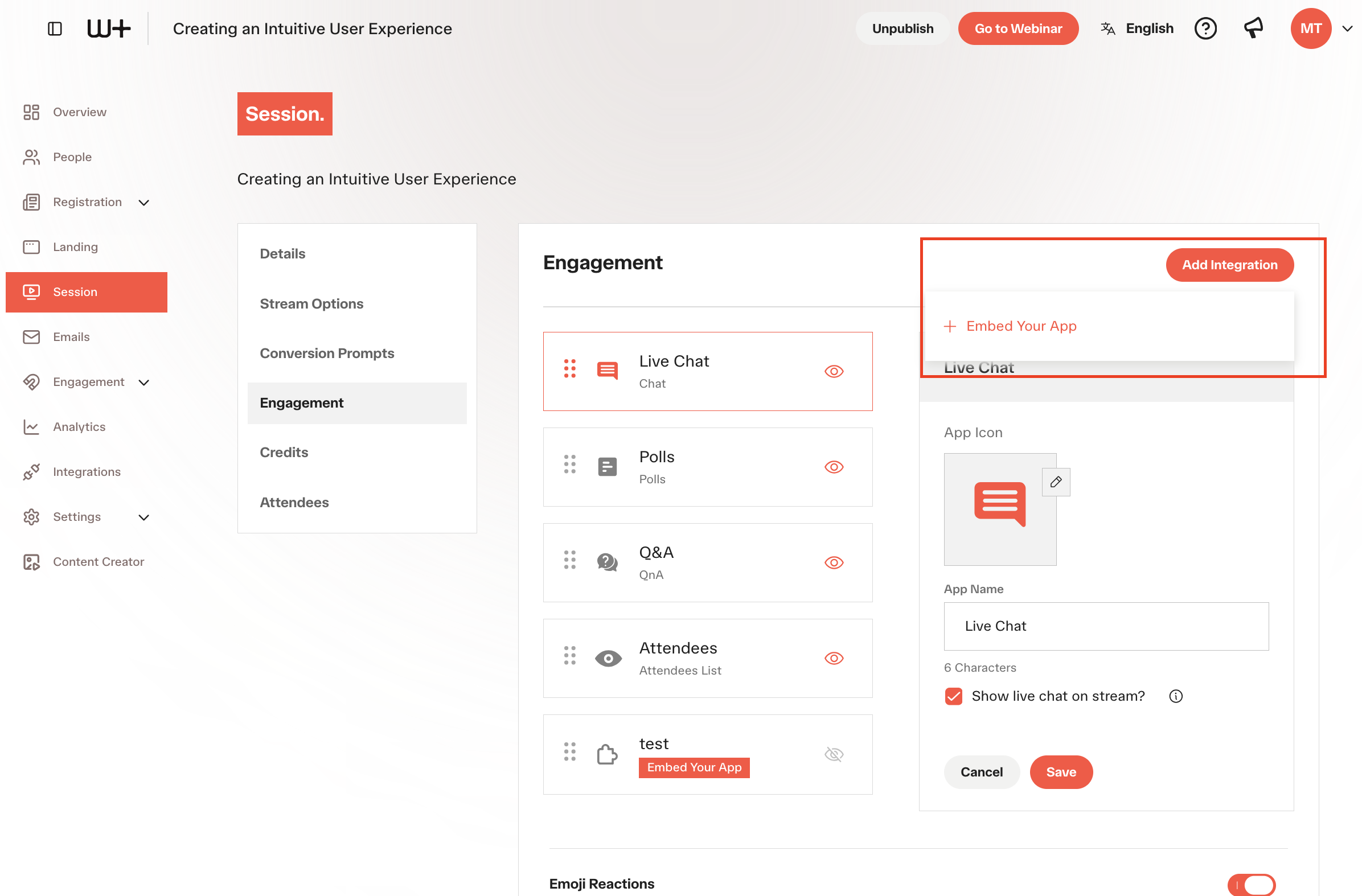Open the Details tab
Image resolution: width=1362 pixels, height=896 pixels.
coord(357,253)
